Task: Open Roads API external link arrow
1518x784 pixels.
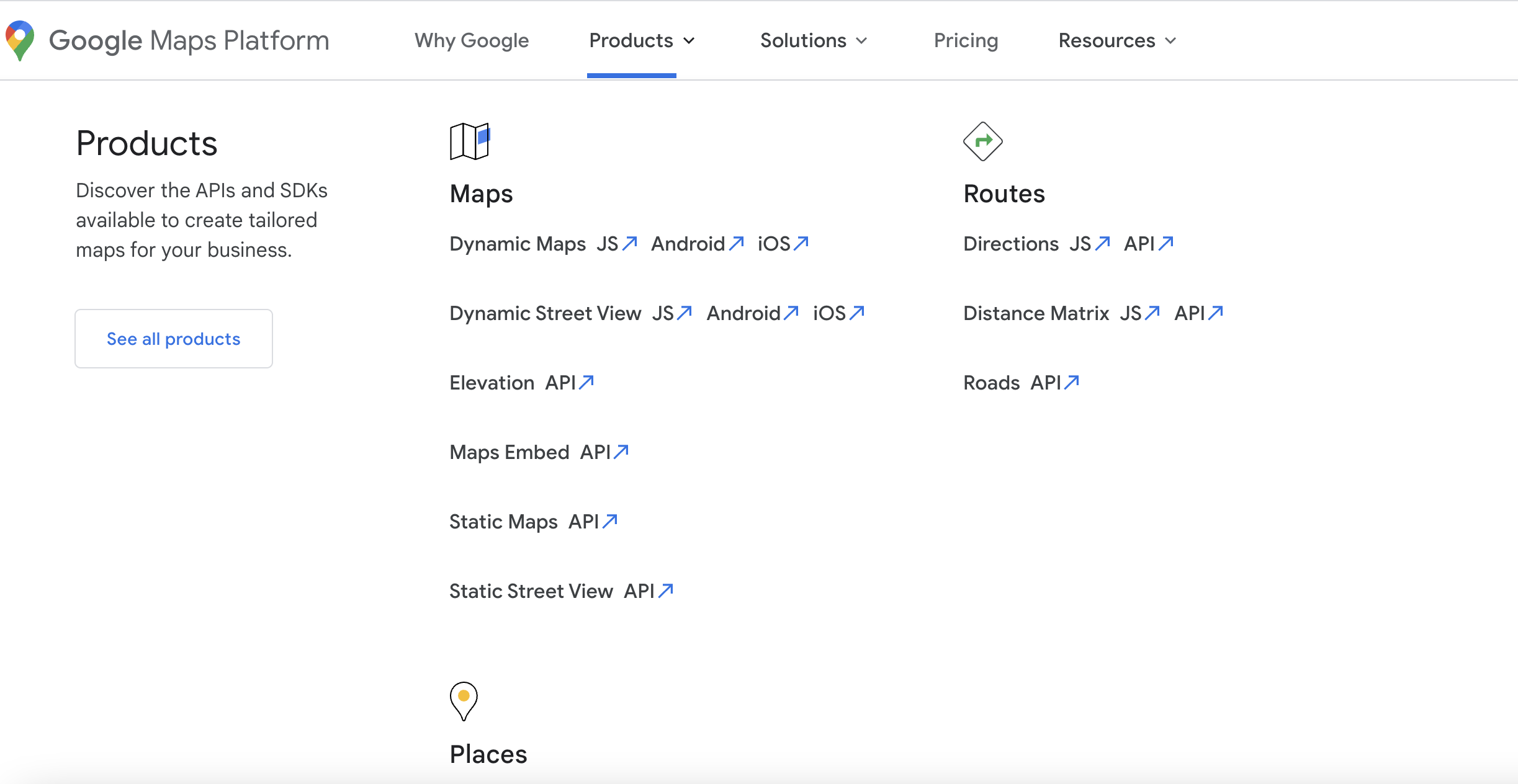Action: [1072, 382]
